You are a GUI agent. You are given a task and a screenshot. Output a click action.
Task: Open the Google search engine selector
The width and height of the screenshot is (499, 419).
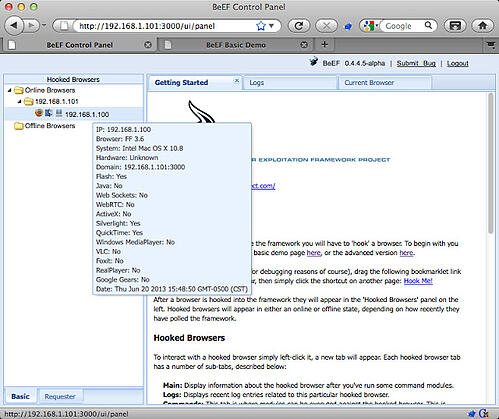(x=370, y=26)
